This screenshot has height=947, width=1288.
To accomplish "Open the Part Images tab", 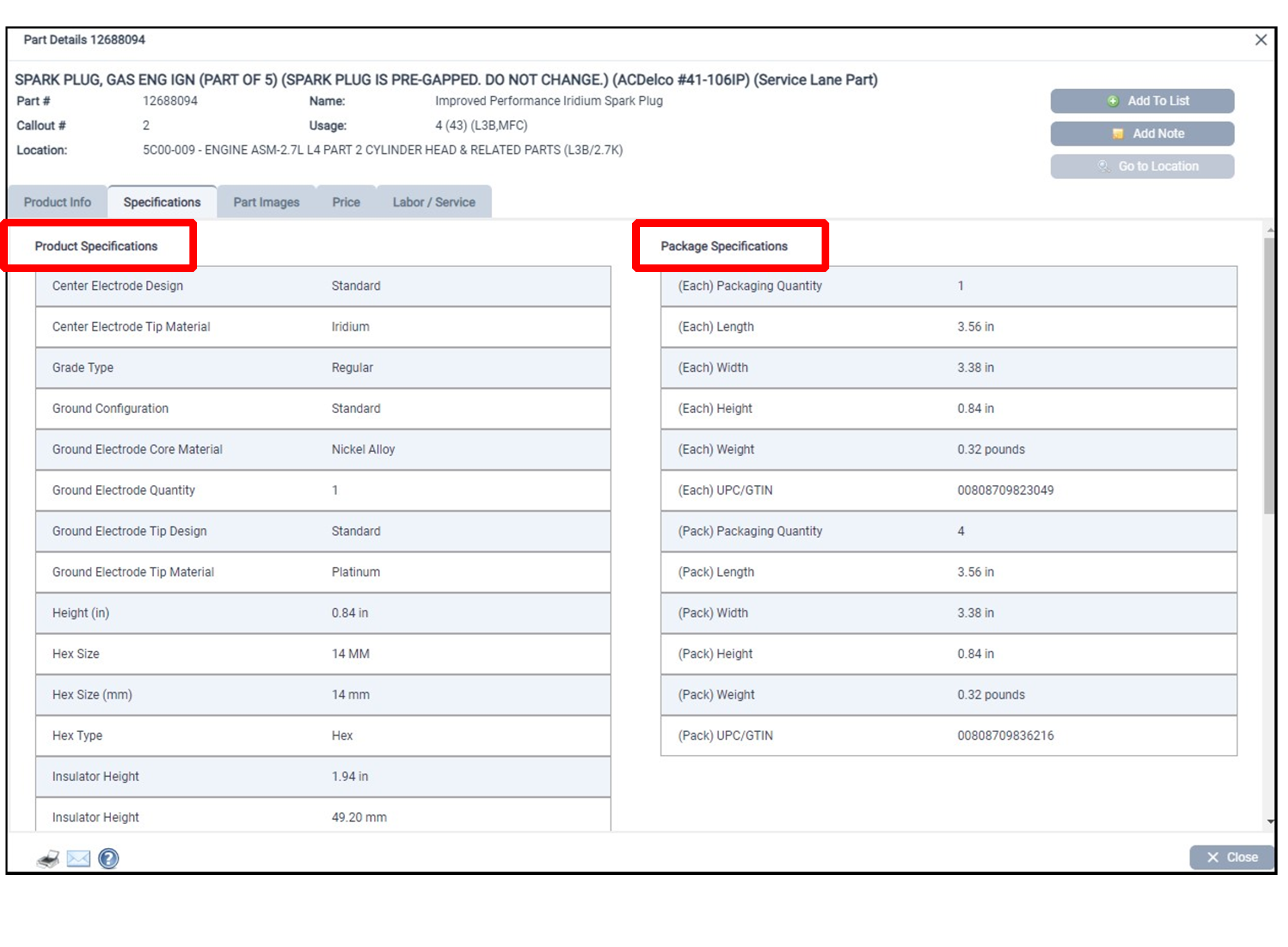I will [x=267, y=202].
